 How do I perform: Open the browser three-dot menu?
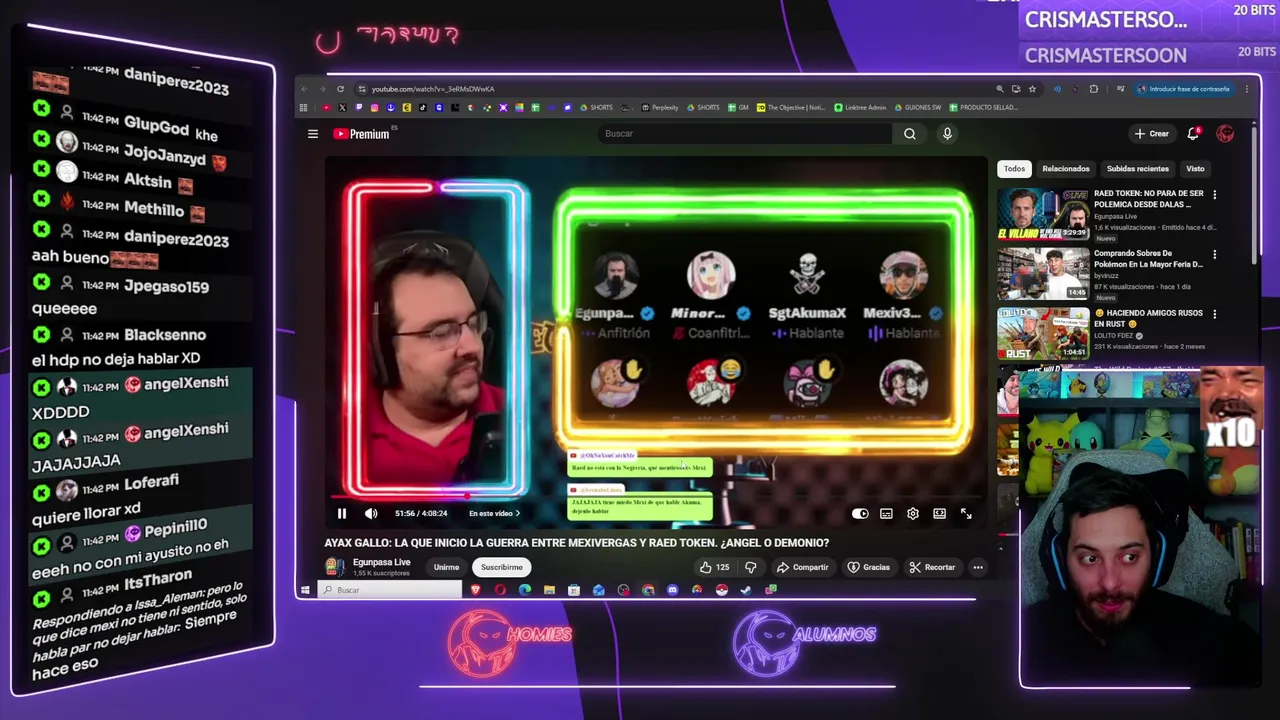click(x=1247, y=89)
